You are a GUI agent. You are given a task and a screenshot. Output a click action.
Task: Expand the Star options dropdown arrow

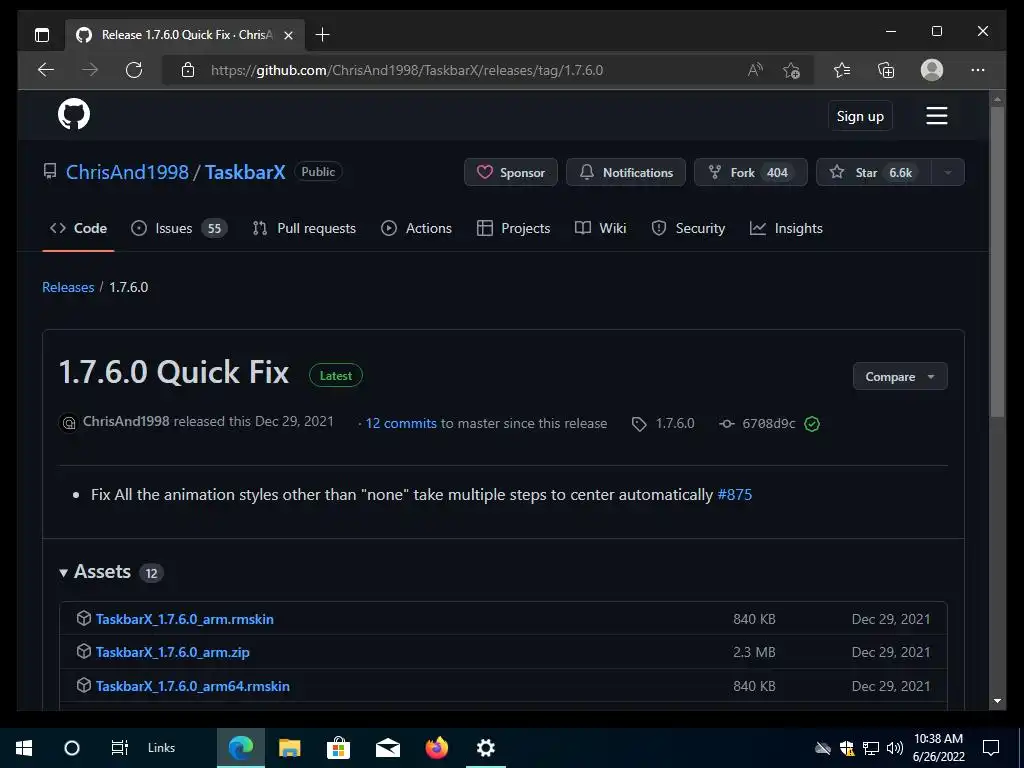point(948,172)
